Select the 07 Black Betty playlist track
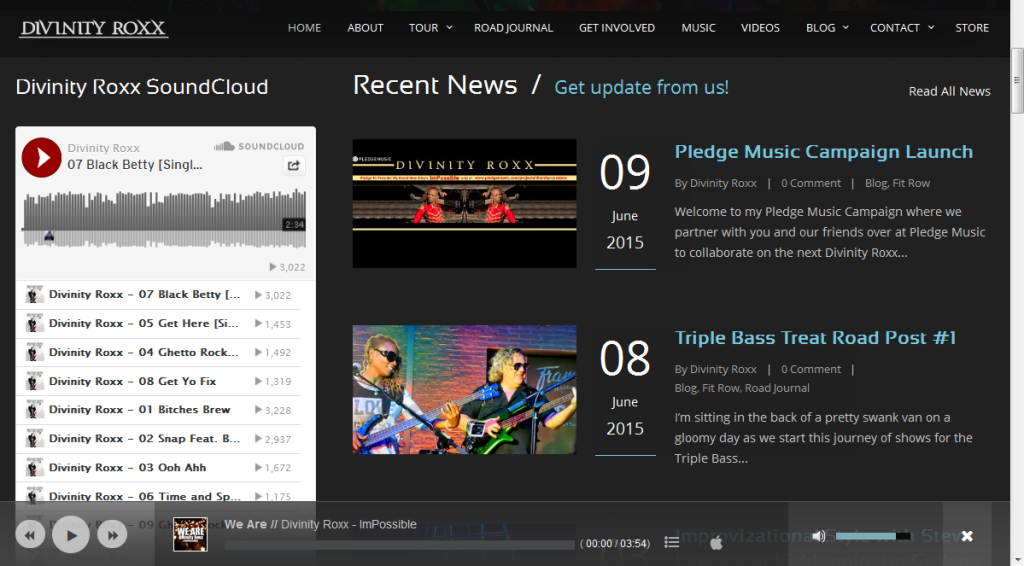This screenshot has width=1024, height=566. [158, 295]
